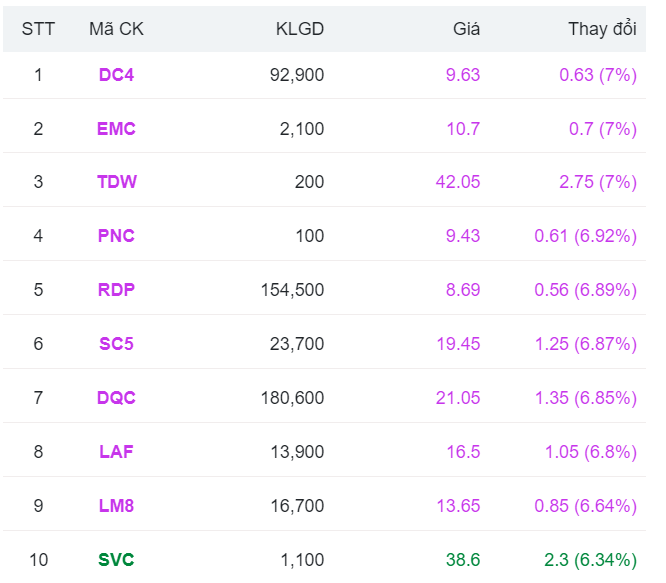Click the green SVC ticker
Screen dimensions: 666x583
(x=116, y=560)
